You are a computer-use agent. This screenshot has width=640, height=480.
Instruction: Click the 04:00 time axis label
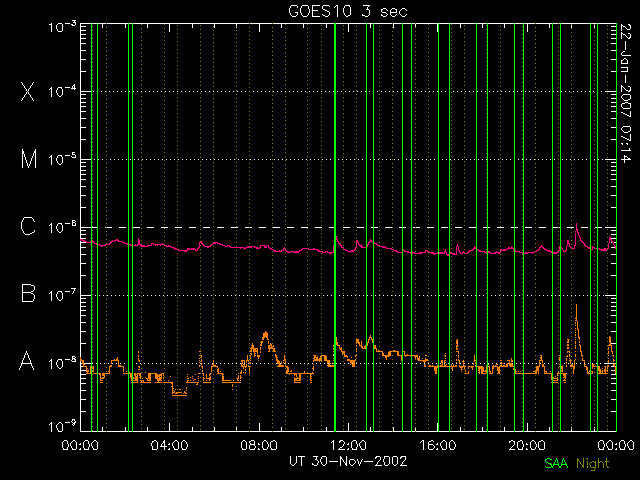(169, 445)
